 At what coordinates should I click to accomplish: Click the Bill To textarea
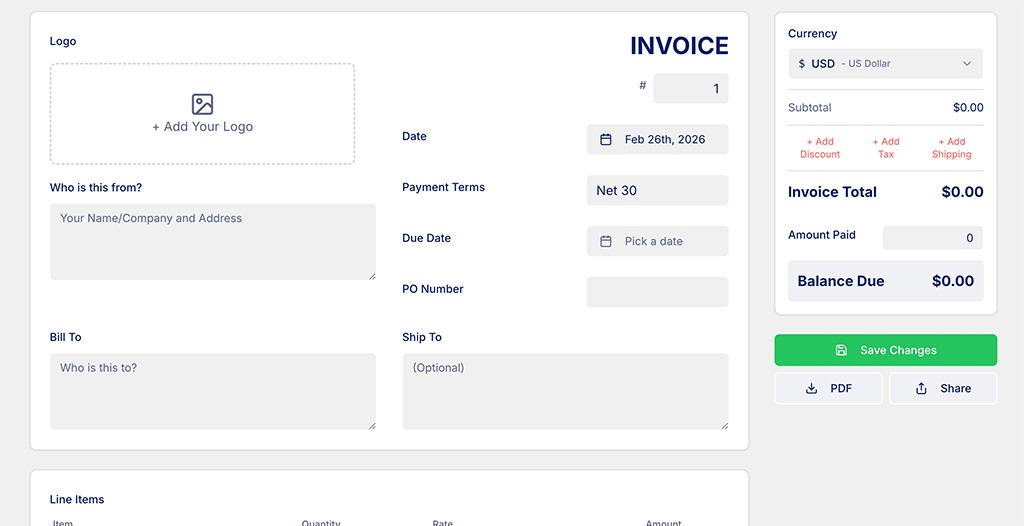213,391
